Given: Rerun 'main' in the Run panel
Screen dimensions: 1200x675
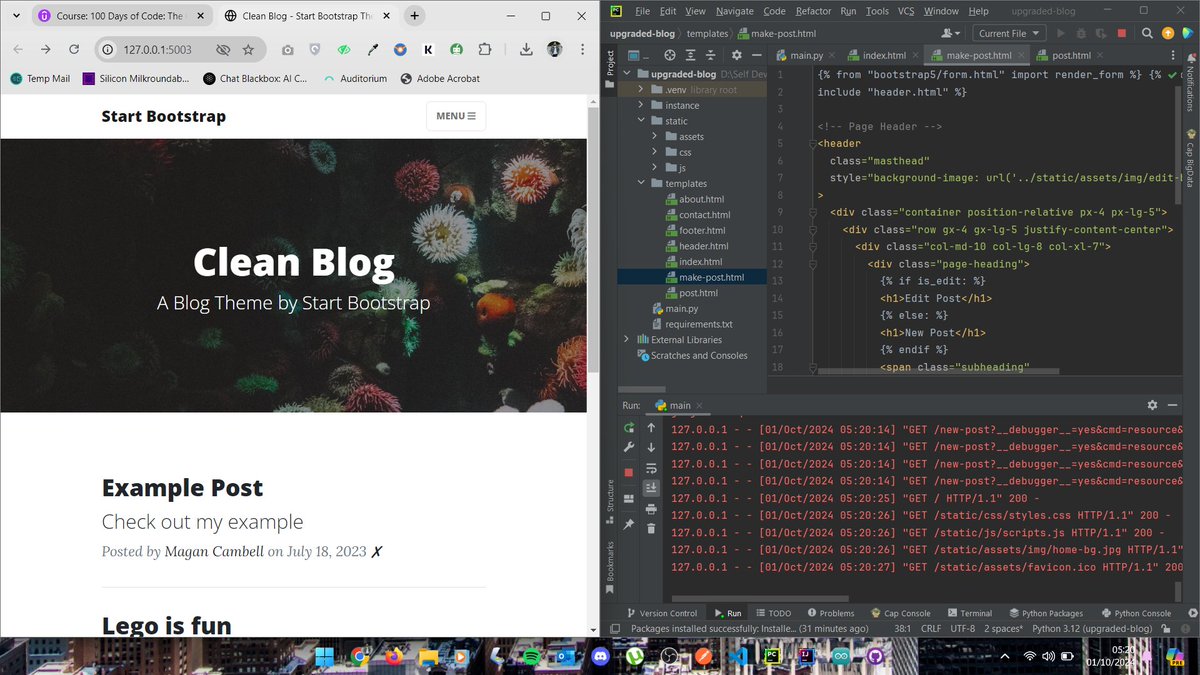Looking at the screenshot, I should click(628, 427).
